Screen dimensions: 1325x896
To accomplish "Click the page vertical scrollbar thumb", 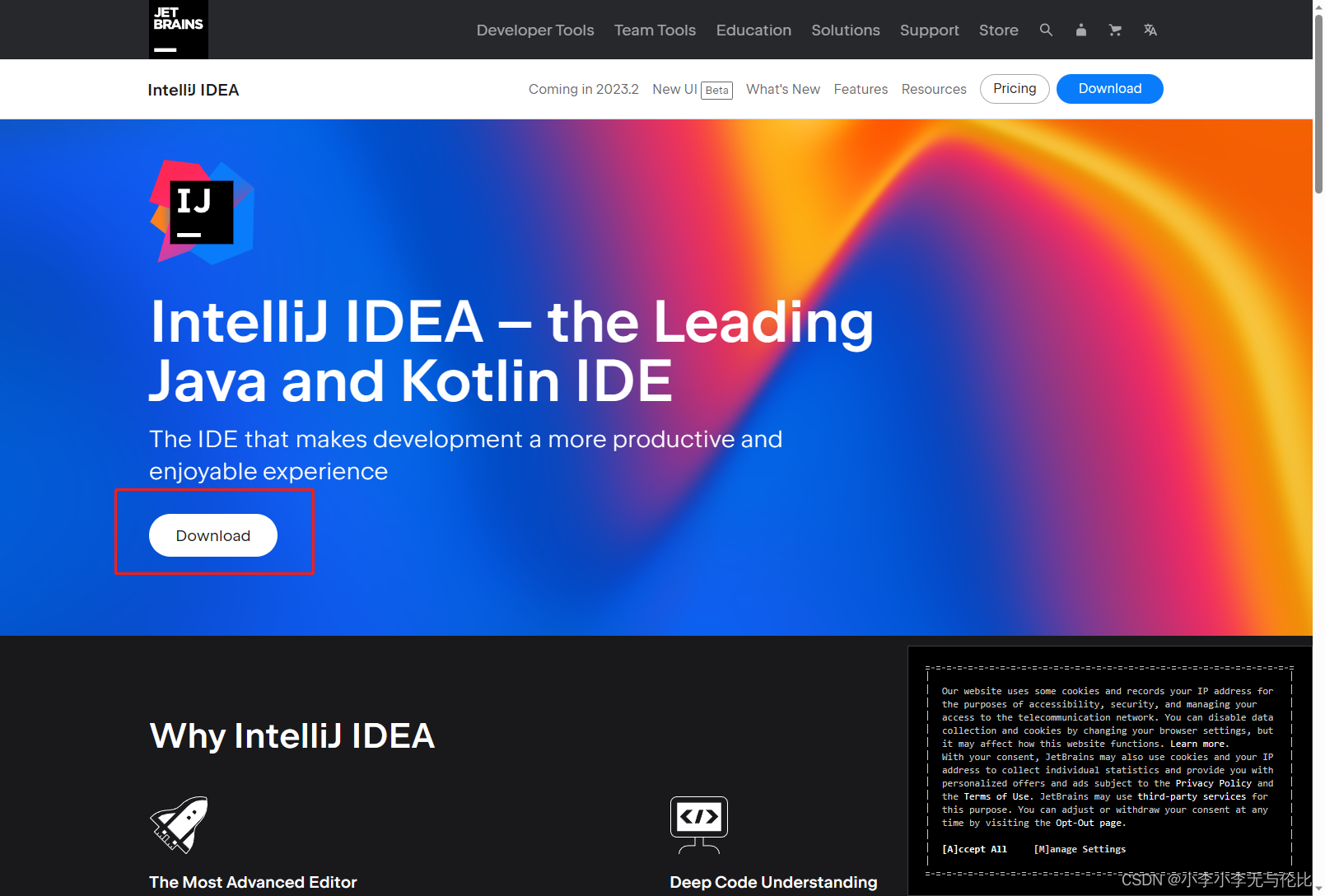I will (x=1318, y=103).
